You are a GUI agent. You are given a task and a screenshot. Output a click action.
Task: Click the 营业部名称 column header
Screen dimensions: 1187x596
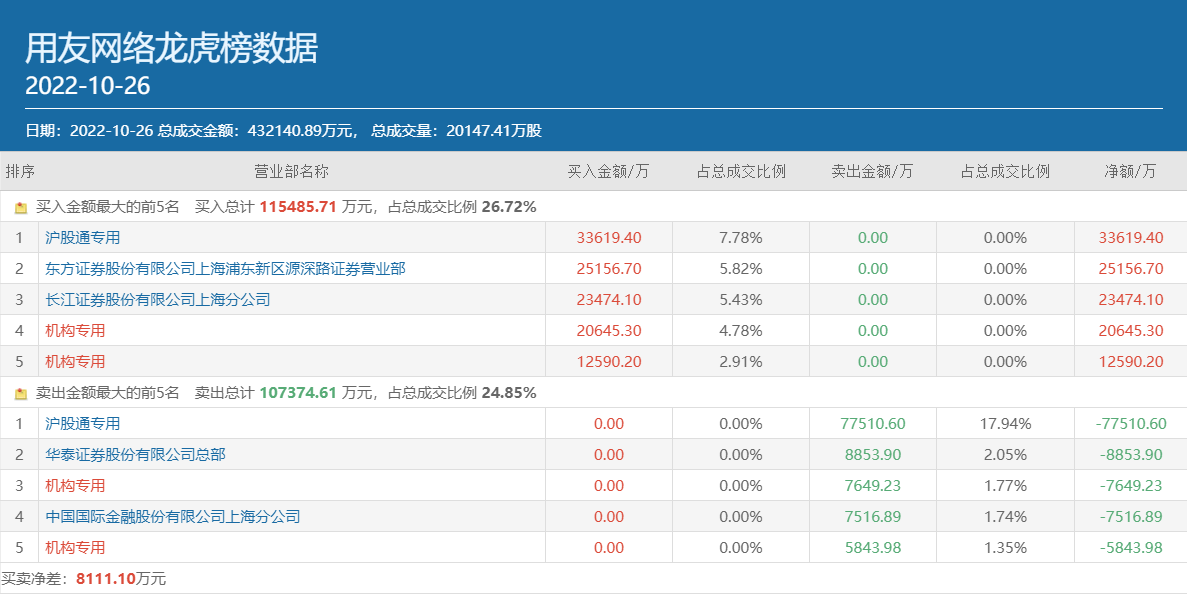click(291, 171)
